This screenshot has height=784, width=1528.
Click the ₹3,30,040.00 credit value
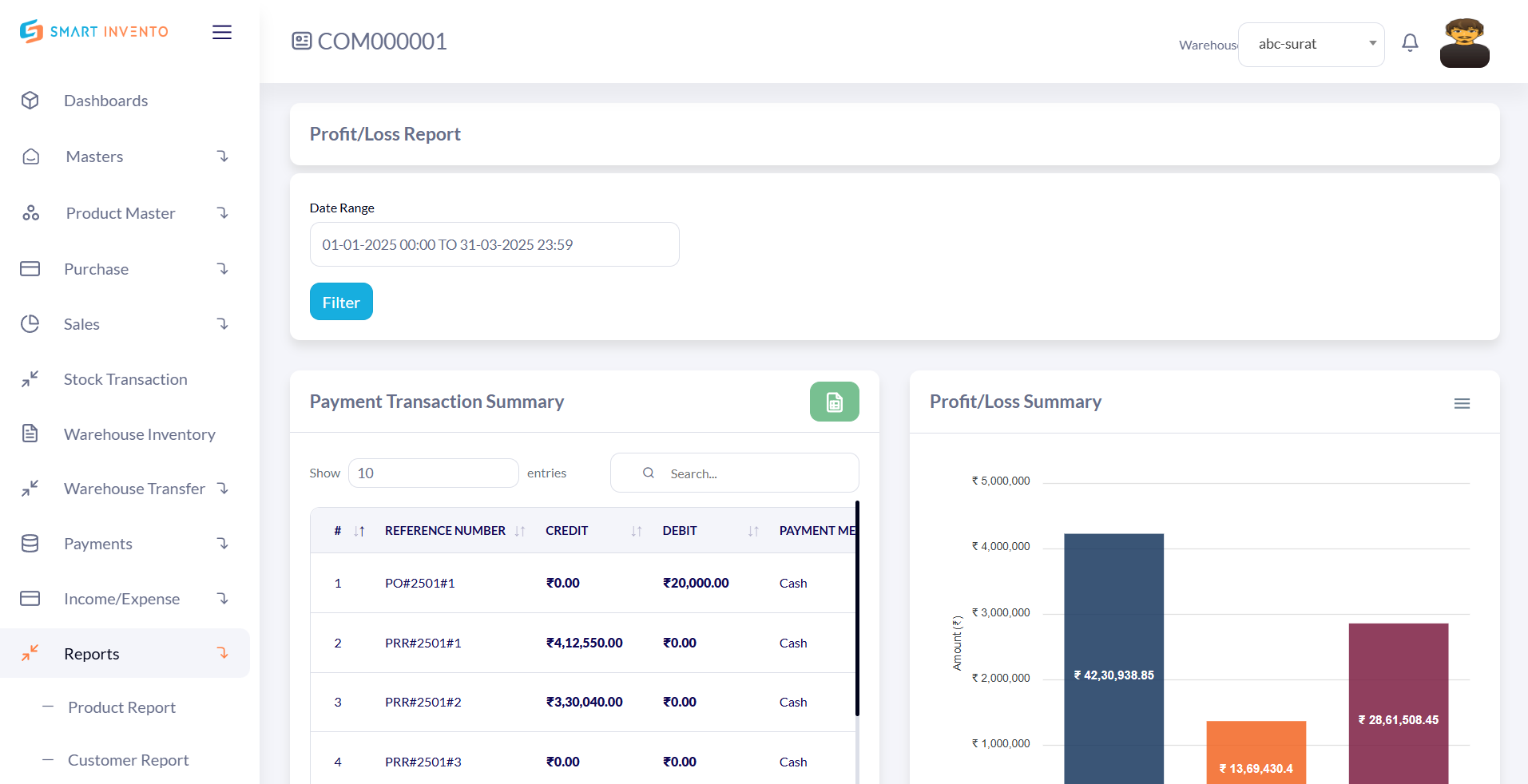tap(585, 703)
